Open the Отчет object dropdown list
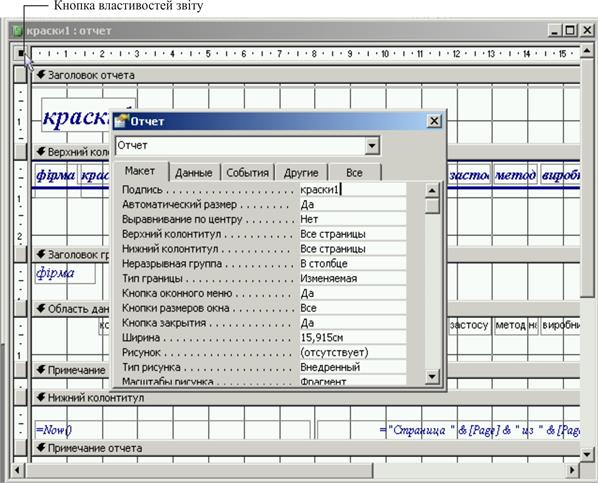Viewport: 598px width, 483px height. (372, 145)
